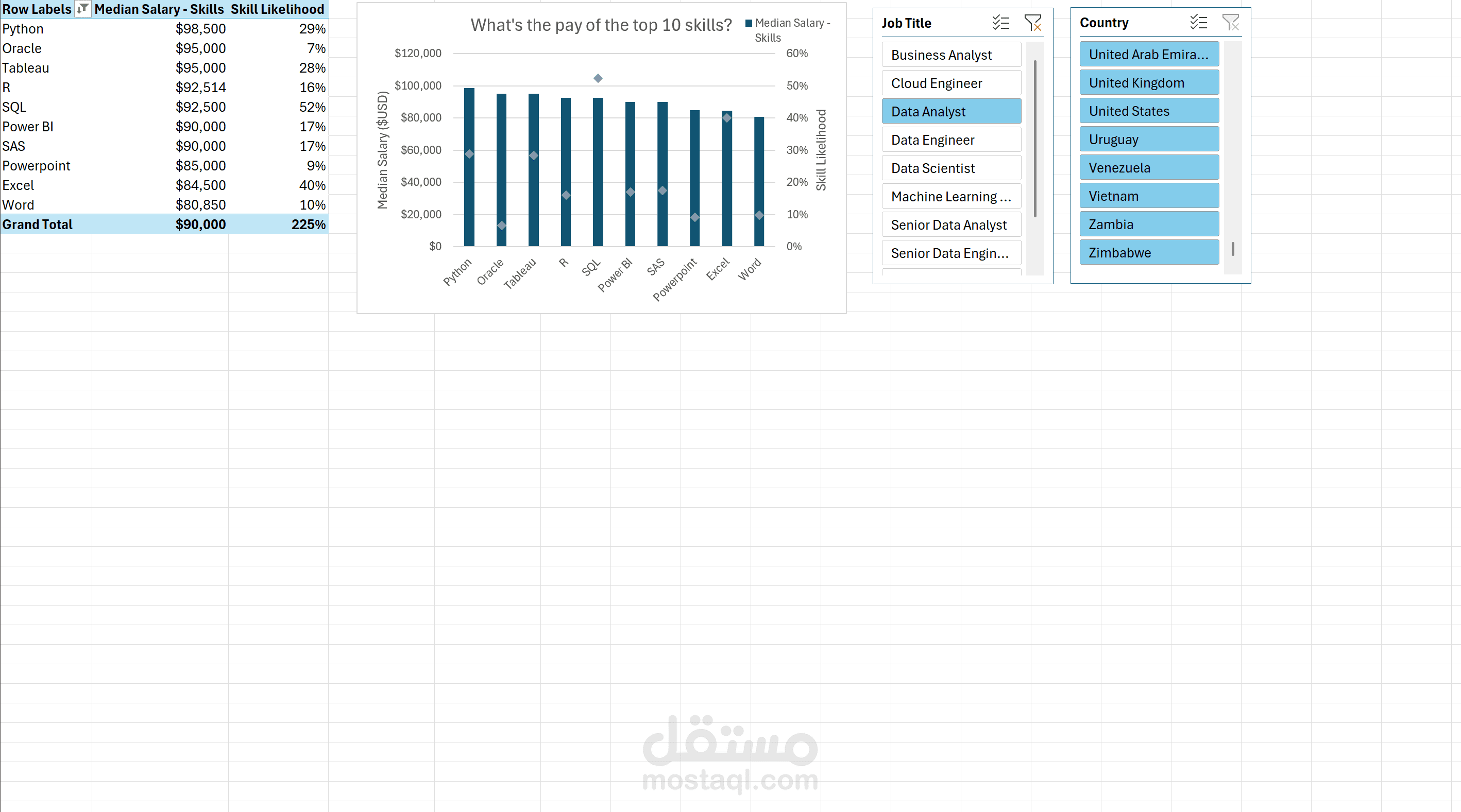This screenshot has width=1461, height=812.
Task: Click the Job Title slicer scrollbar
Action: tap(1035, 139)
